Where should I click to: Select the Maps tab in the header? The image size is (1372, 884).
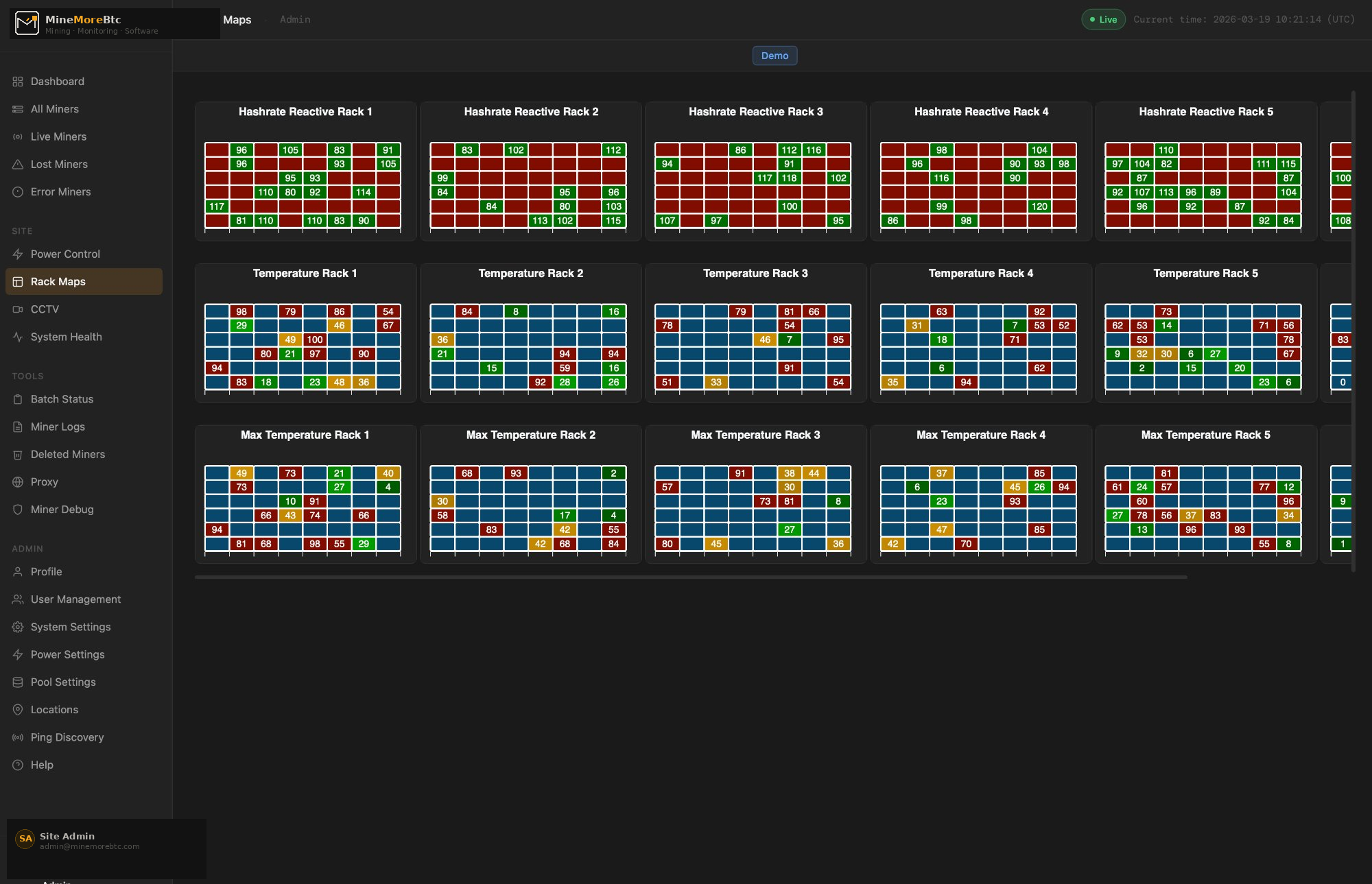[x=237, y=20]
